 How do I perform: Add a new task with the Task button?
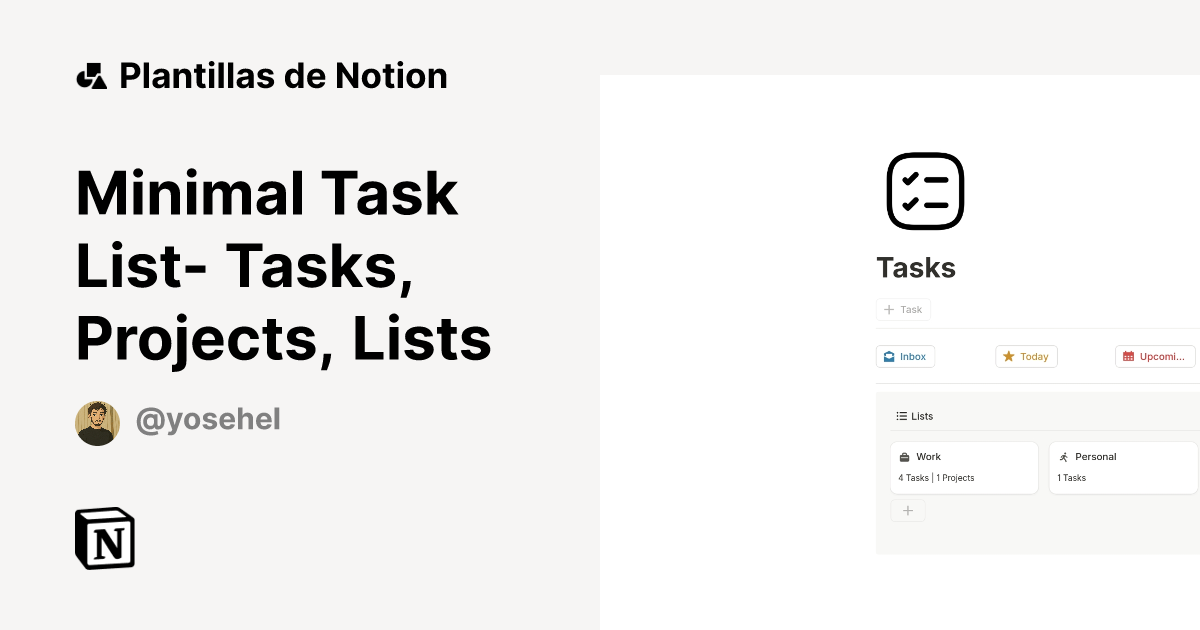pyautogui.click(x=903, y=309)
